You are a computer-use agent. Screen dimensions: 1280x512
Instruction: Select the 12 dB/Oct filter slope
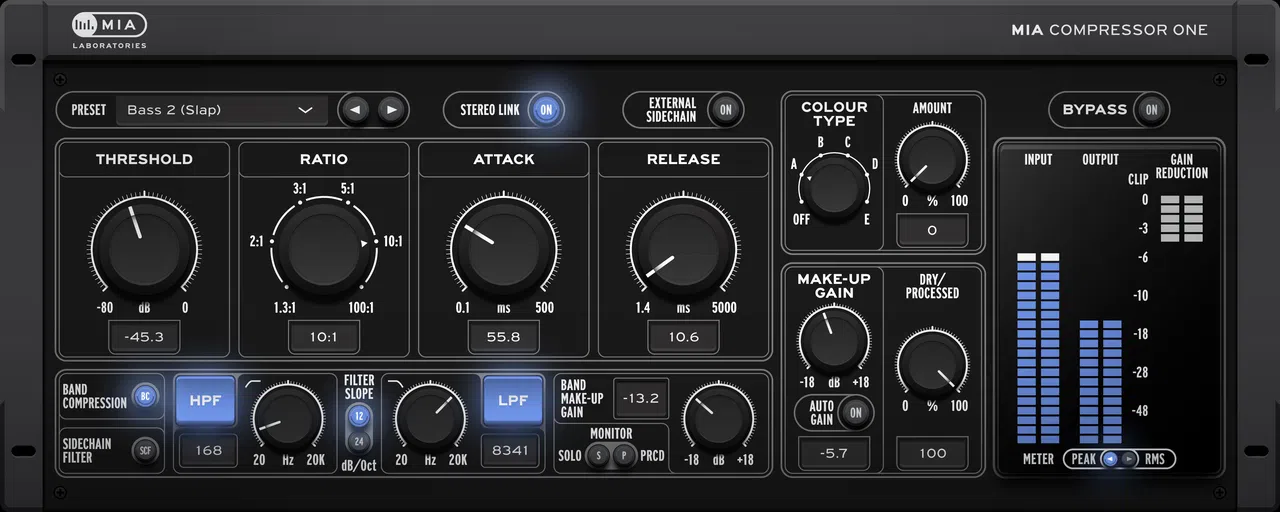coord(359,415)
